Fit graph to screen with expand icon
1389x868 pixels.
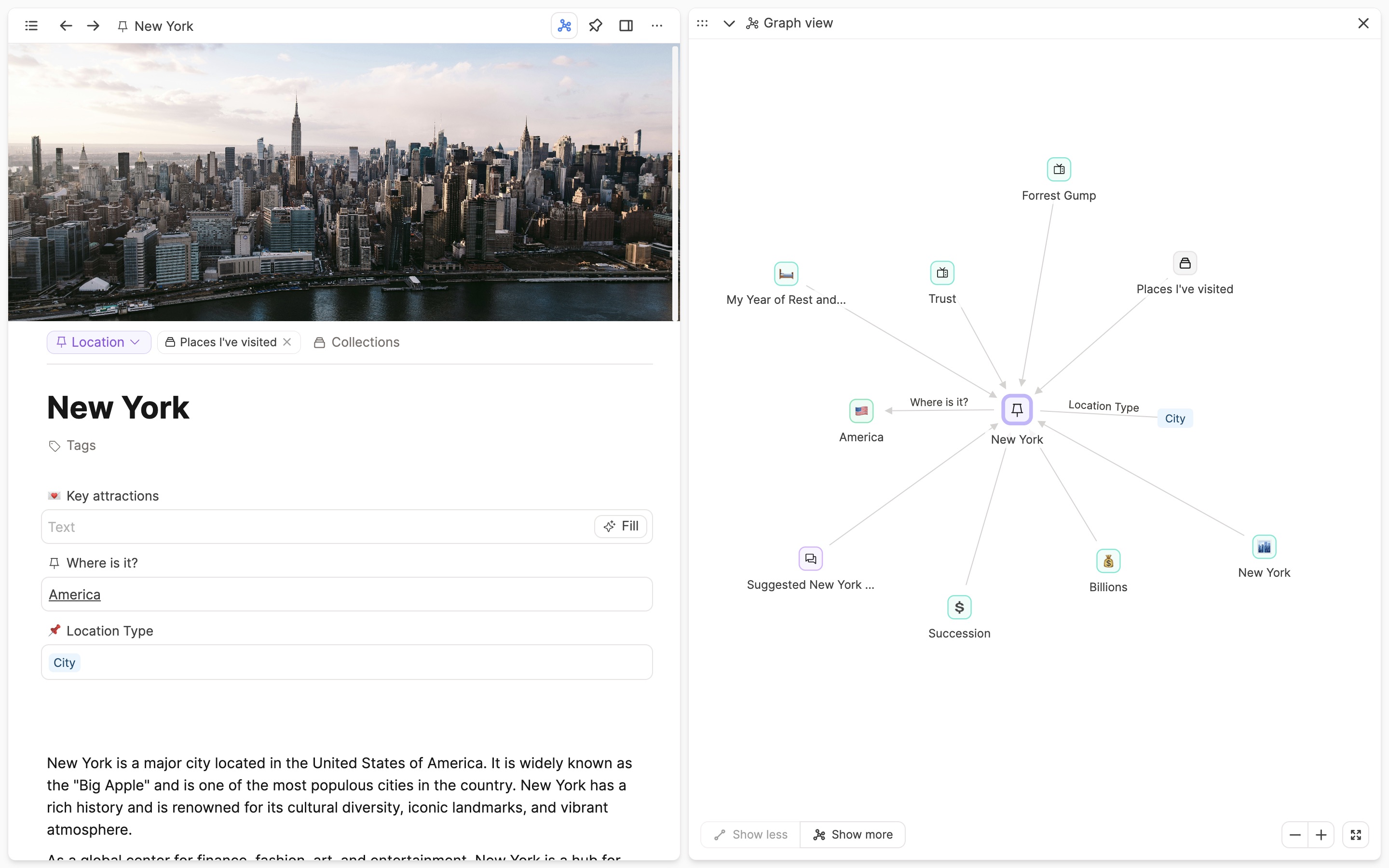click(1356, 835)
